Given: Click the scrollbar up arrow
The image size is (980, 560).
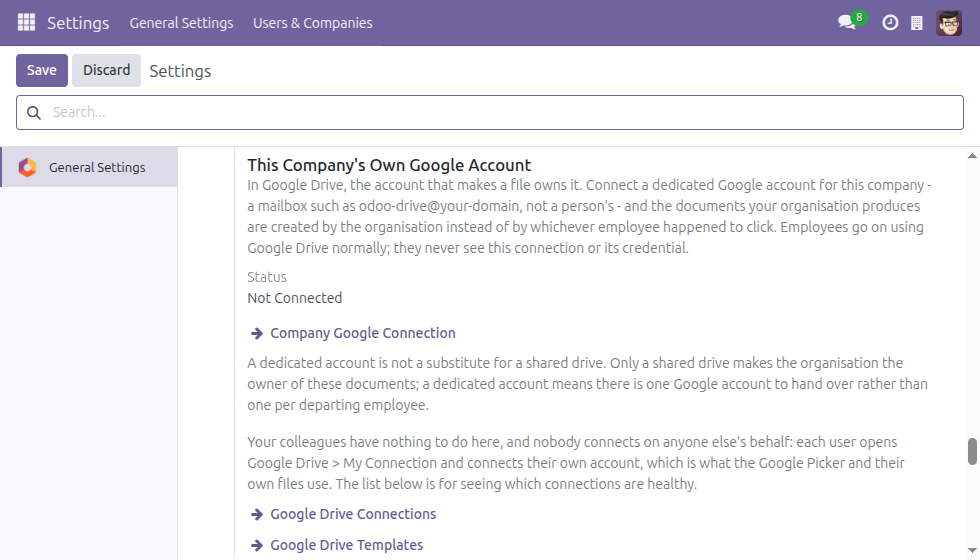Looking at the screenshot, I should (x=972, y=156).
